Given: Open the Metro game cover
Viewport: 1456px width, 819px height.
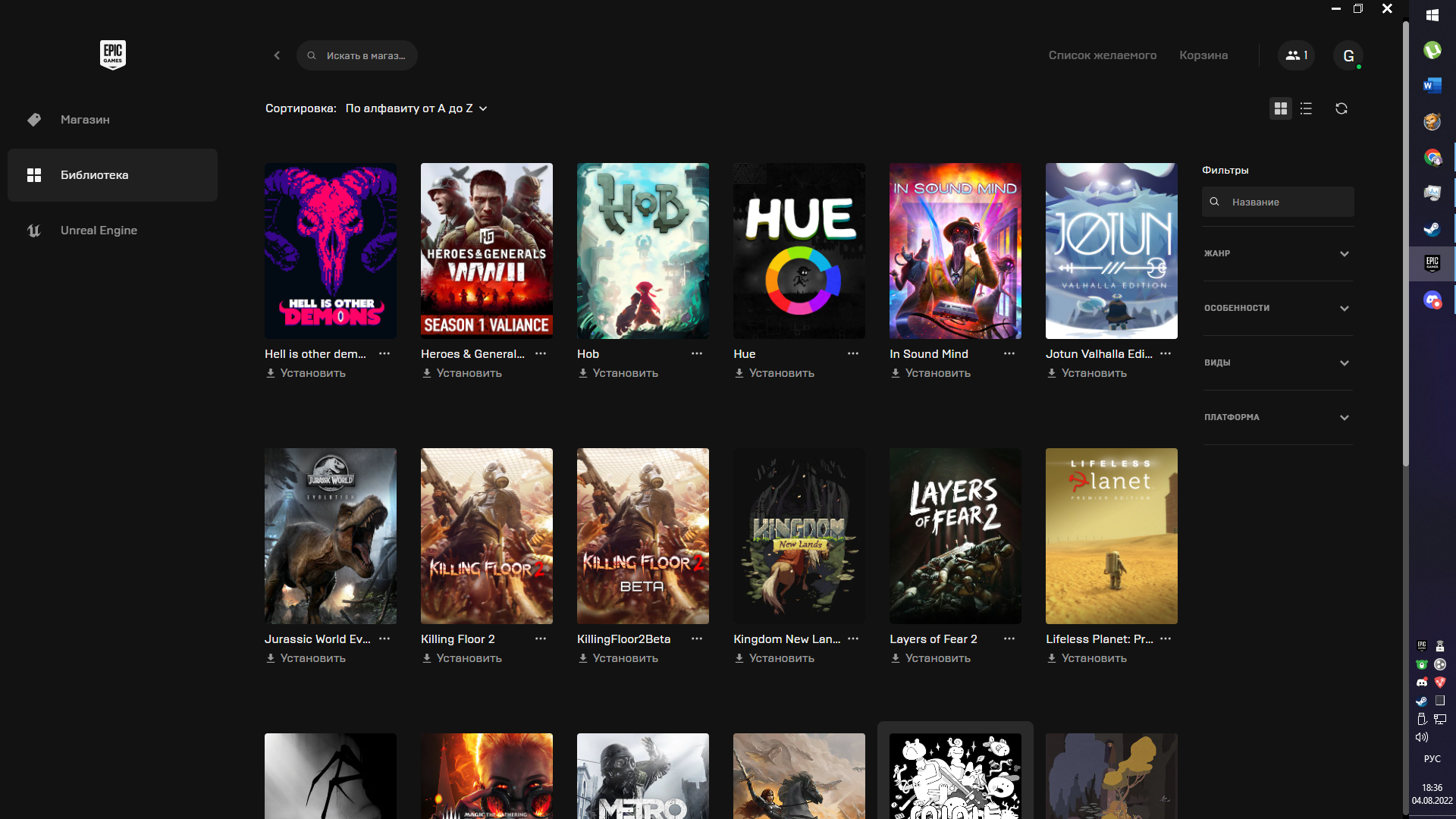Looking at the screenshot, I should pyautogui.click(x=643, y=776).
